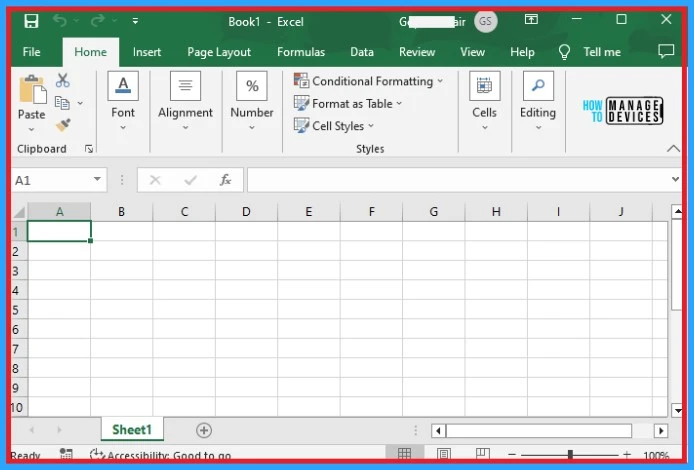Click the GS account avatar

tap(486, 21)
